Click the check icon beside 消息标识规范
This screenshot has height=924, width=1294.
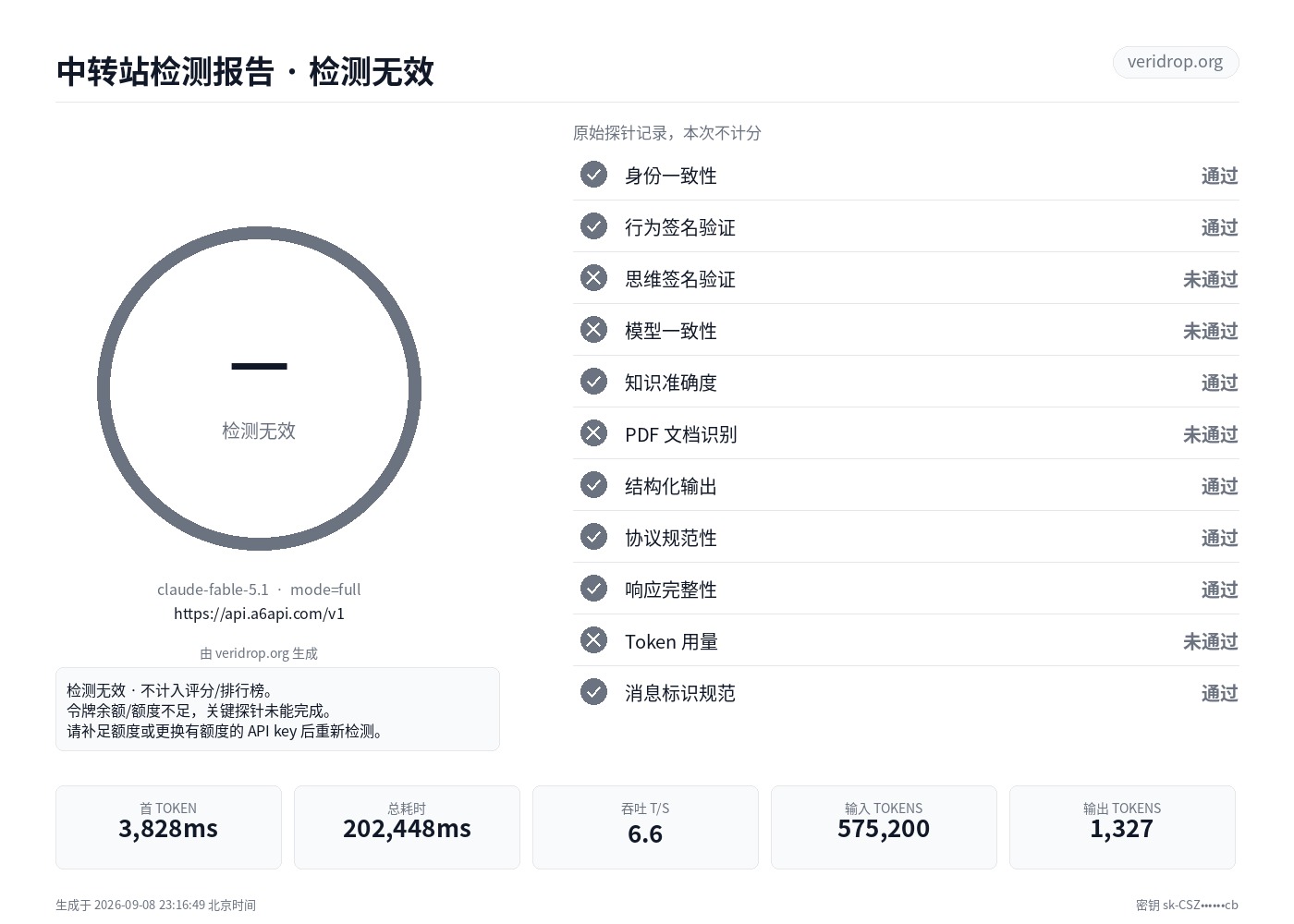pos(593,692)
